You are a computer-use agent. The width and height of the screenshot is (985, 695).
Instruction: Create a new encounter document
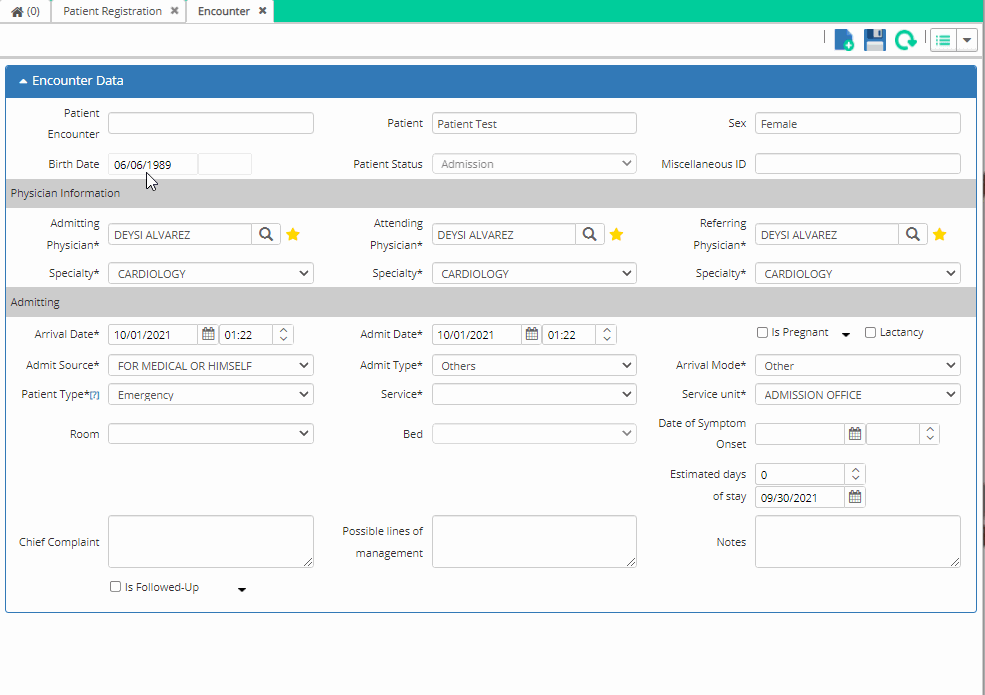coord(843,40)
